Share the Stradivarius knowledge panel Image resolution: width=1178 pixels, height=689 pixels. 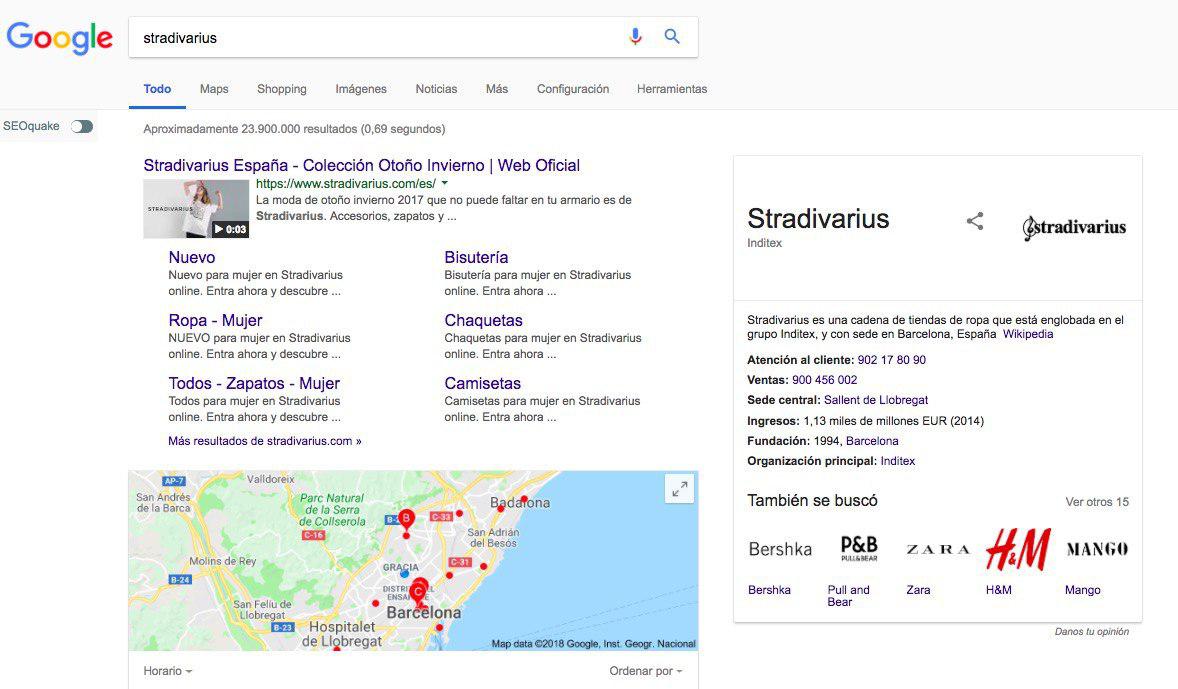pos(974,221)
